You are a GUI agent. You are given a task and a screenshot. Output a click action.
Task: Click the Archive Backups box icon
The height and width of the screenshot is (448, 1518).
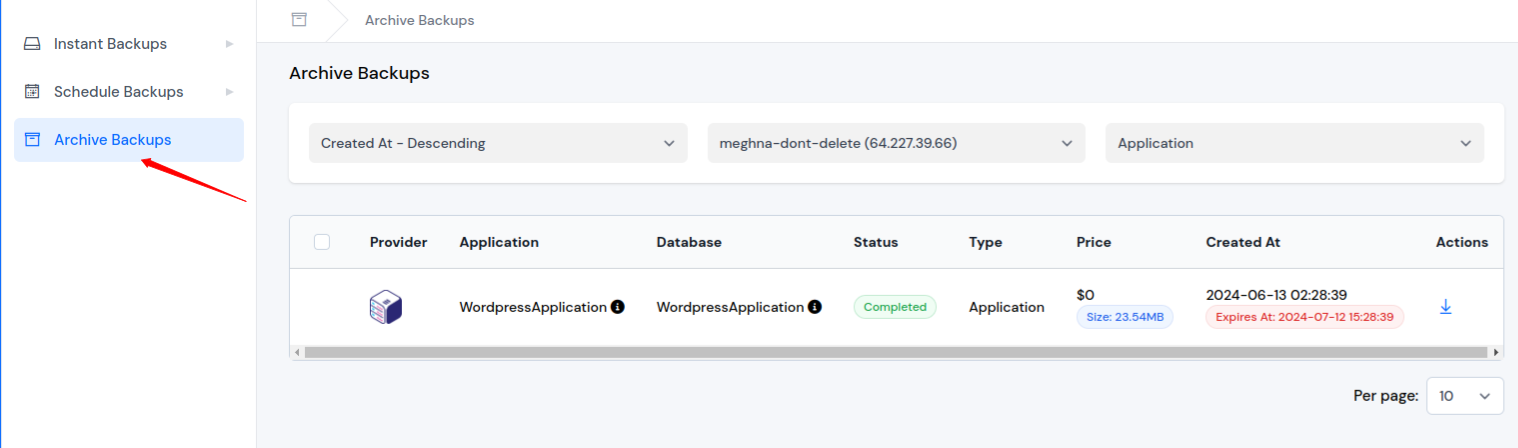point(32,140)
